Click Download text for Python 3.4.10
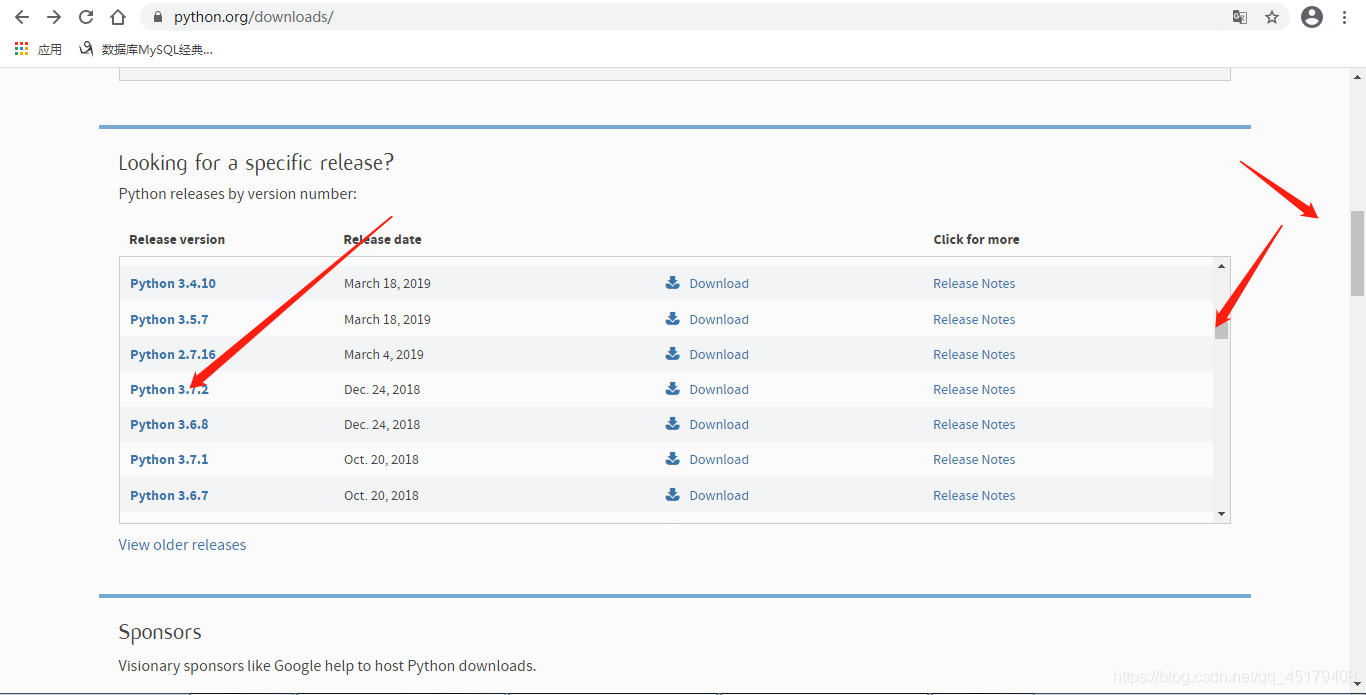This screenshot has height=695, width=1366. 719,284
